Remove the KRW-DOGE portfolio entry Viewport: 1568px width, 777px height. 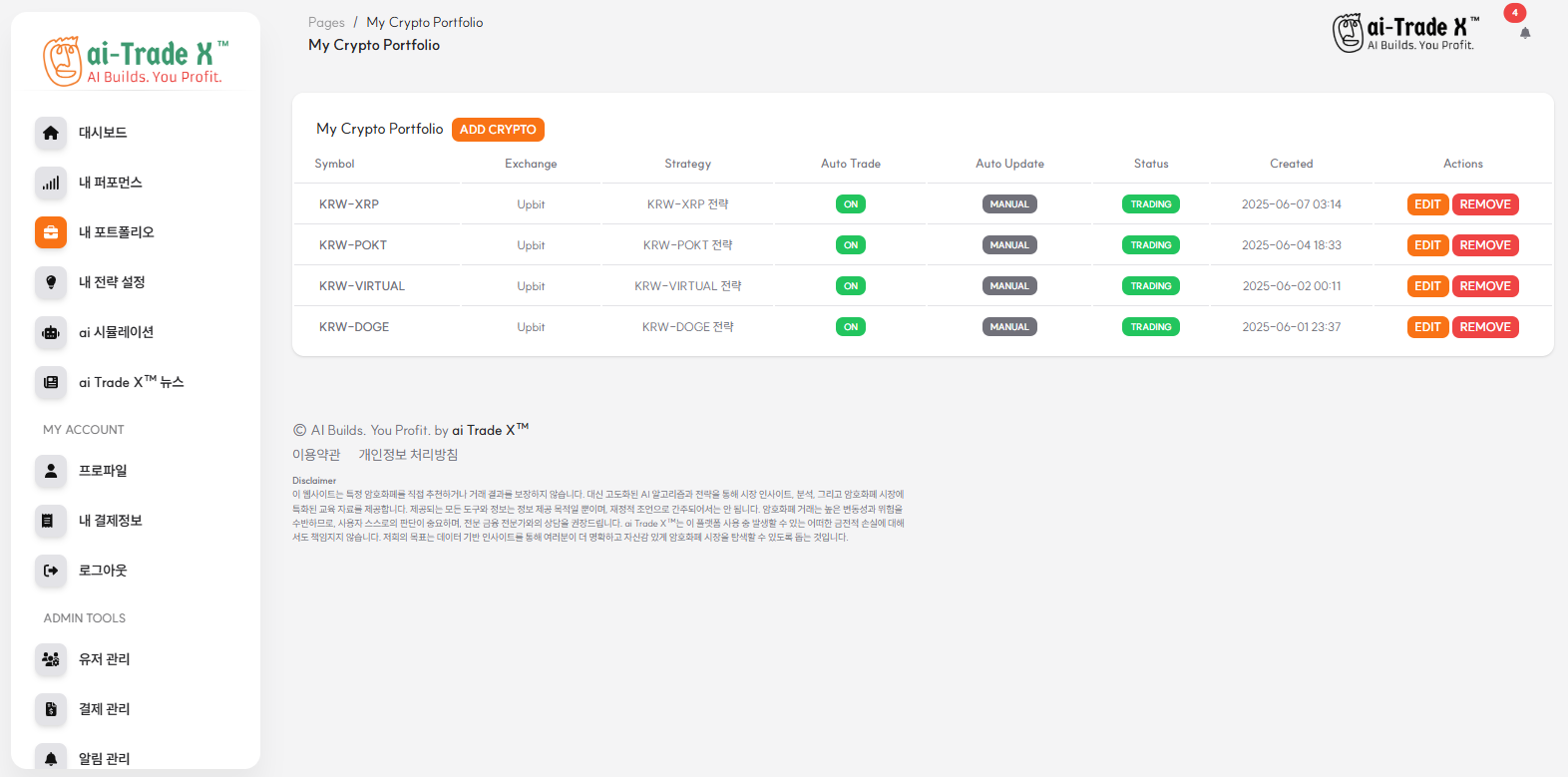pos(1484,327)
